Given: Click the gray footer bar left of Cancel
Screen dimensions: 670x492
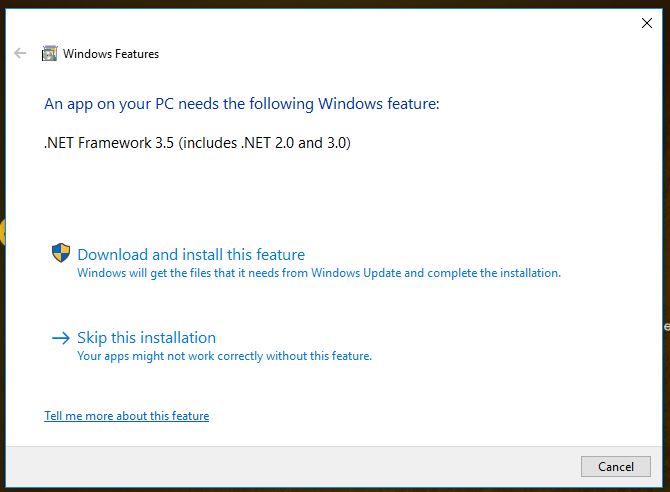Looking at the screenshot, I should pyautogui.click(x=300, y=467).
